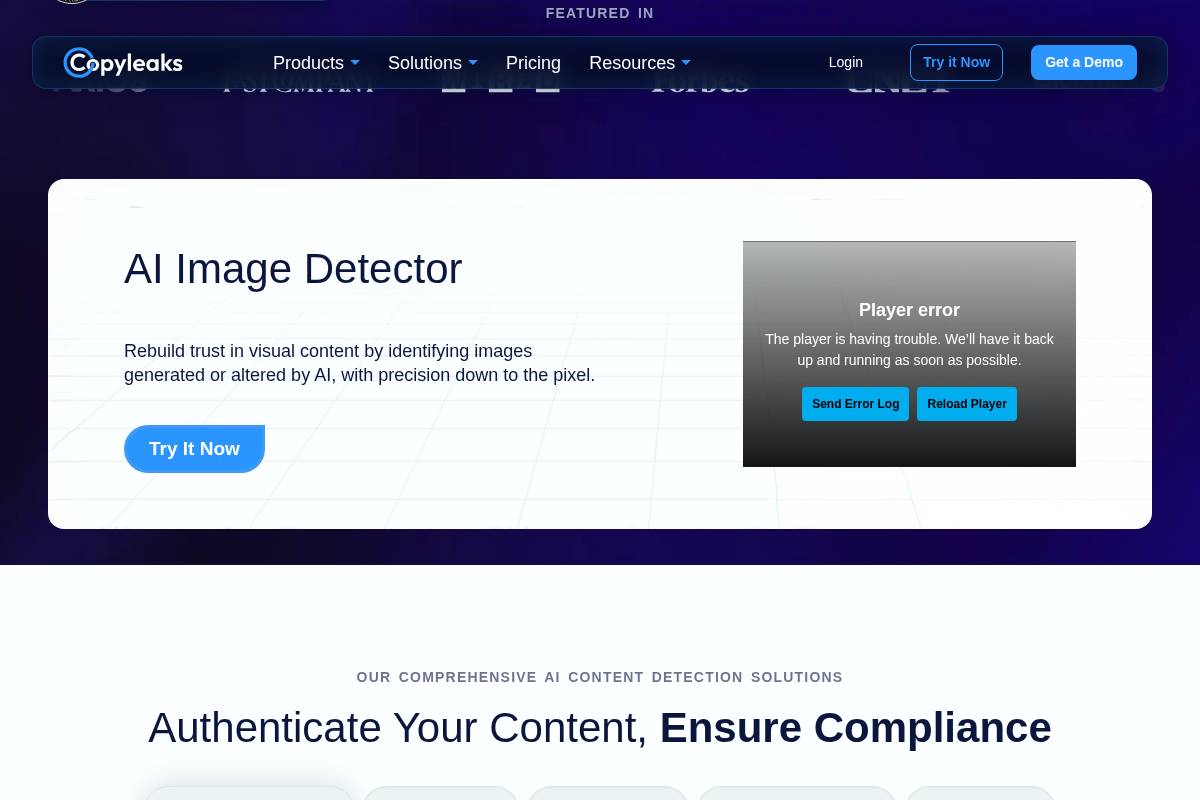The width and height of the screenshot is (1200, 800).
Task: Click Try it Now in the navbar
Action: [x=956, y=62]
